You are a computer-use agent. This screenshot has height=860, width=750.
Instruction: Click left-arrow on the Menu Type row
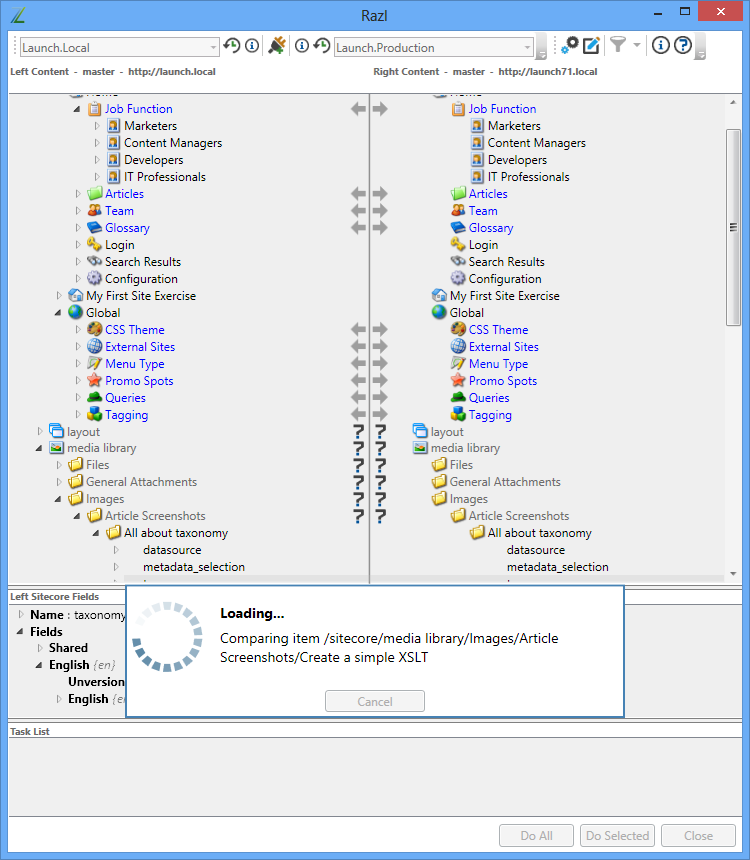tap(358, 364)
